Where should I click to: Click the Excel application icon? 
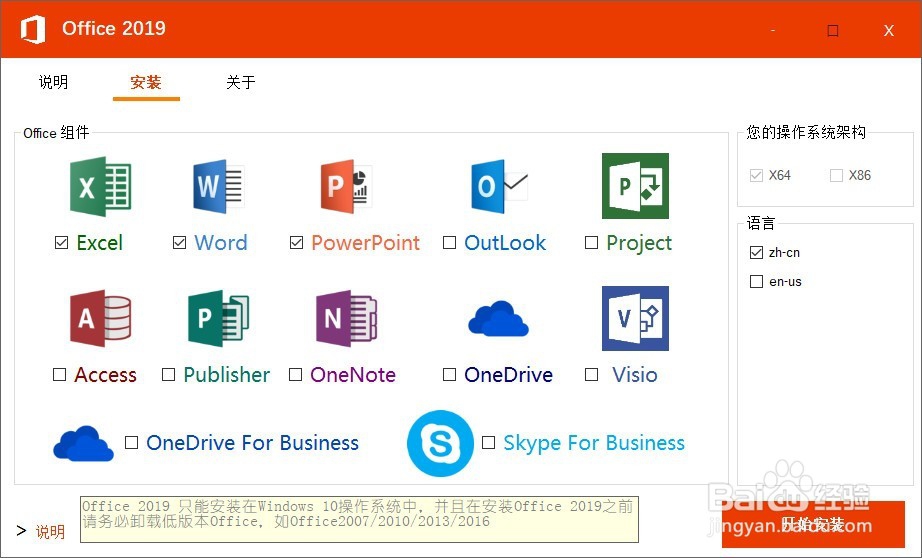tap(101, 186)
